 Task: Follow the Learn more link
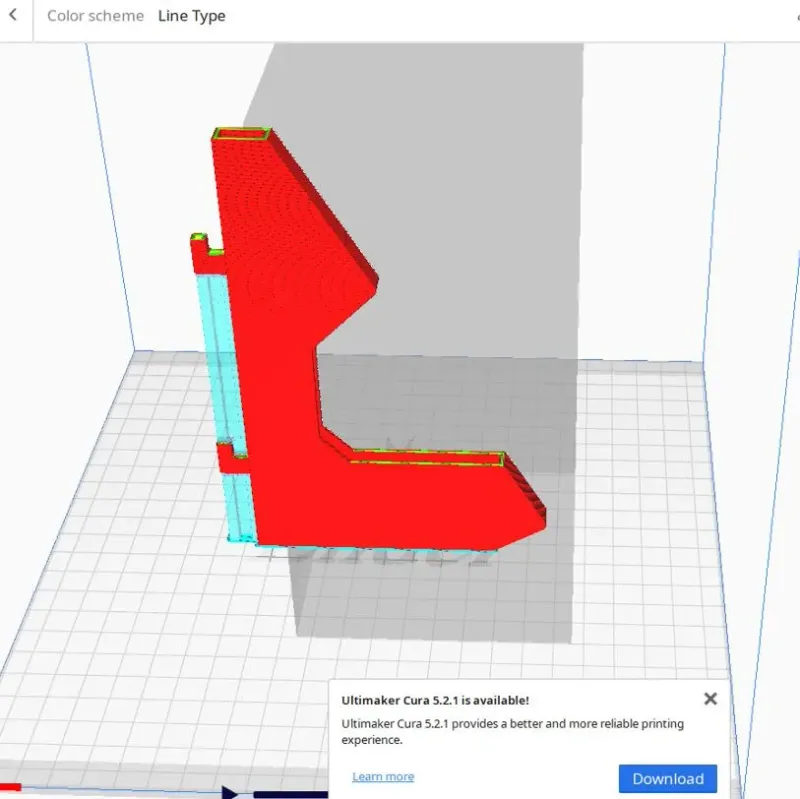(382, 777)
